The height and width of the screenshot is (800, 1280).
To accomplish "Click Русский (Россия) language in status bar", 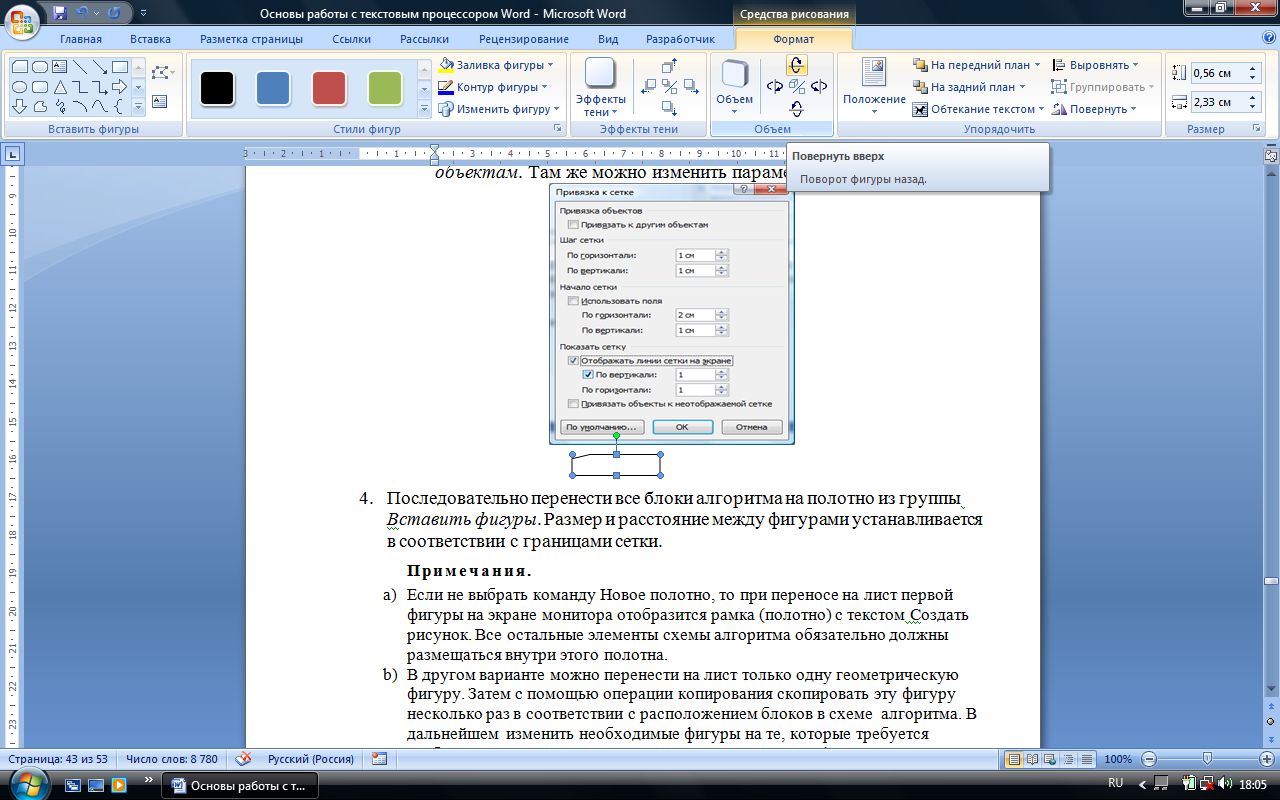I will coord(310,759).
